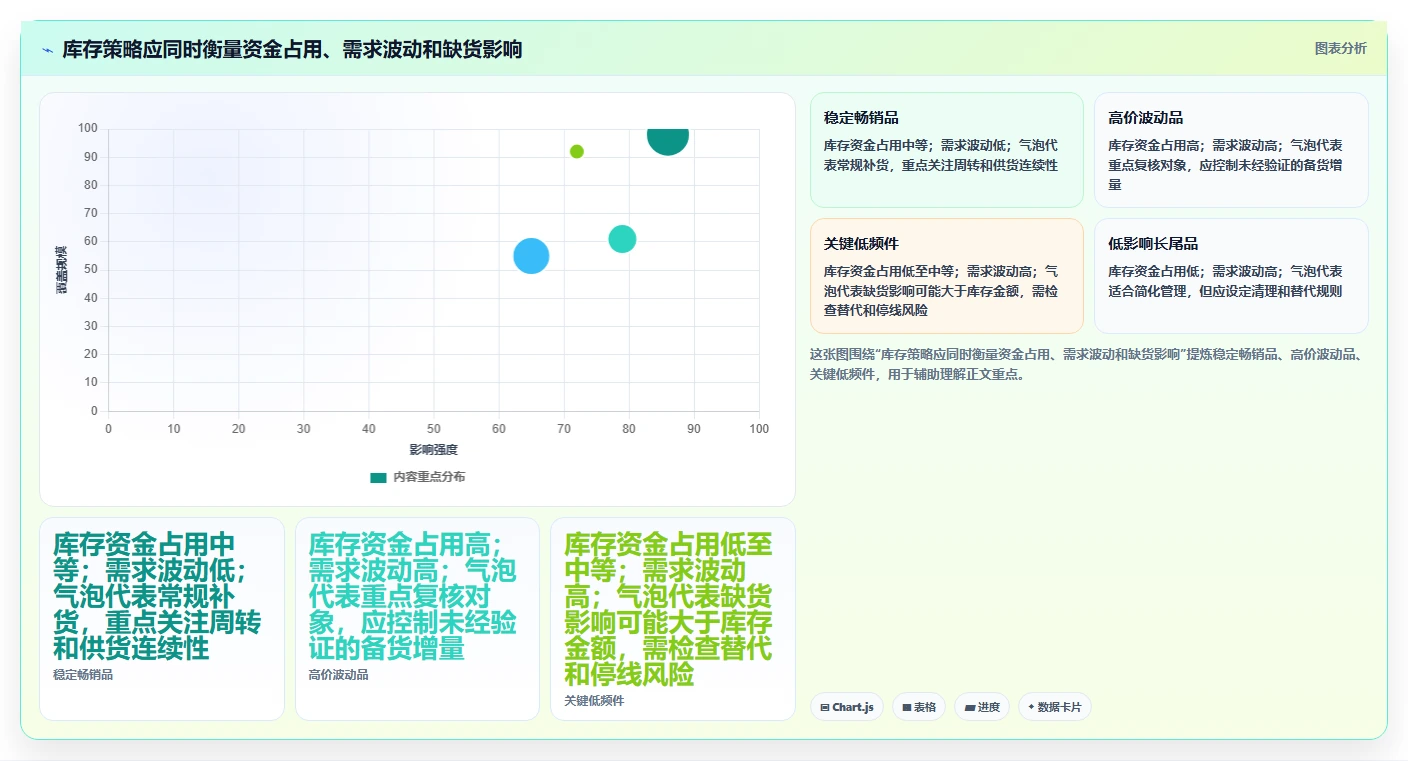This screenshot has height=761, width=1408.
Task: Click the 高价波动品 caption under the light teal text
Action: [339, 675]
